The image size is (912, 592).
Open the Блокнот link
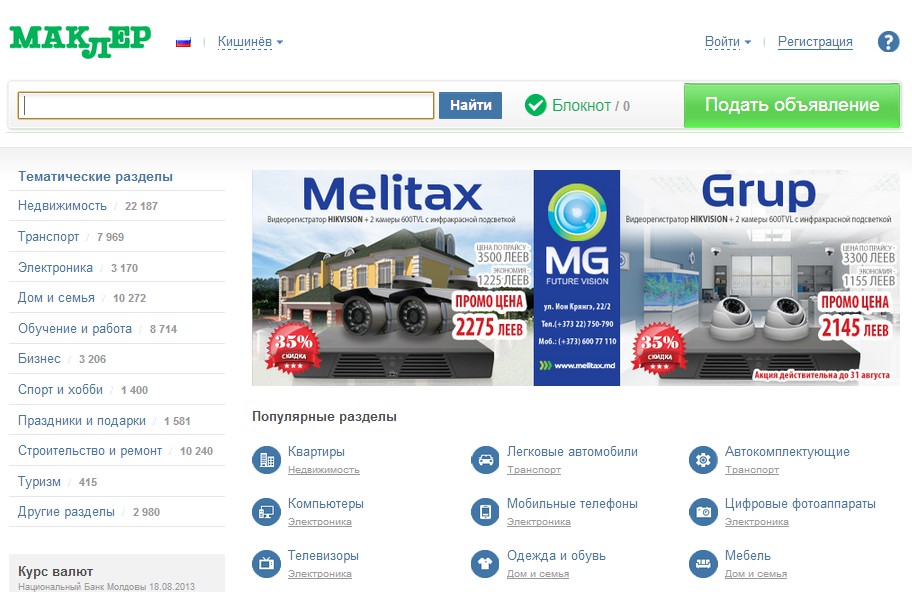coord(581,105)
